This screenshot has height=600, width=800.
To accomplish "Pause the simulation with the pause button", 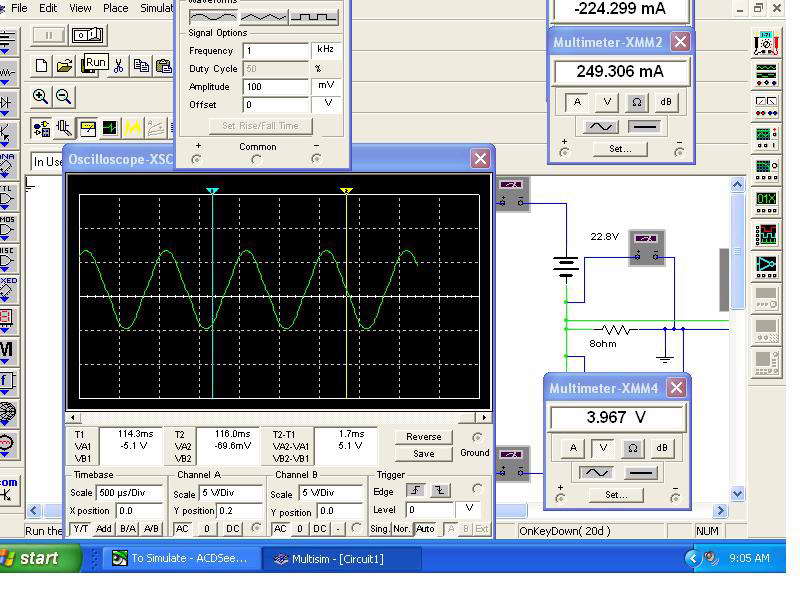I will click(49, 35).
